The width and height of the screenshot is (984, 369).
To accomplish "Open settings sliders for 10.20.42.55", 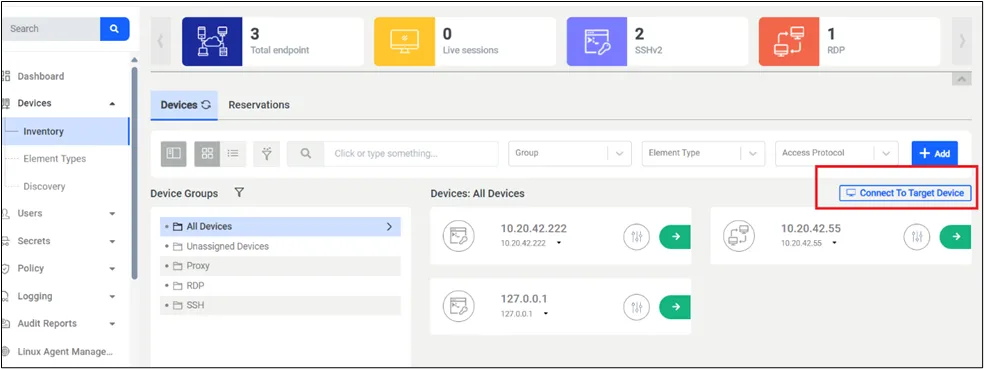I will click(x=917, y=237).
